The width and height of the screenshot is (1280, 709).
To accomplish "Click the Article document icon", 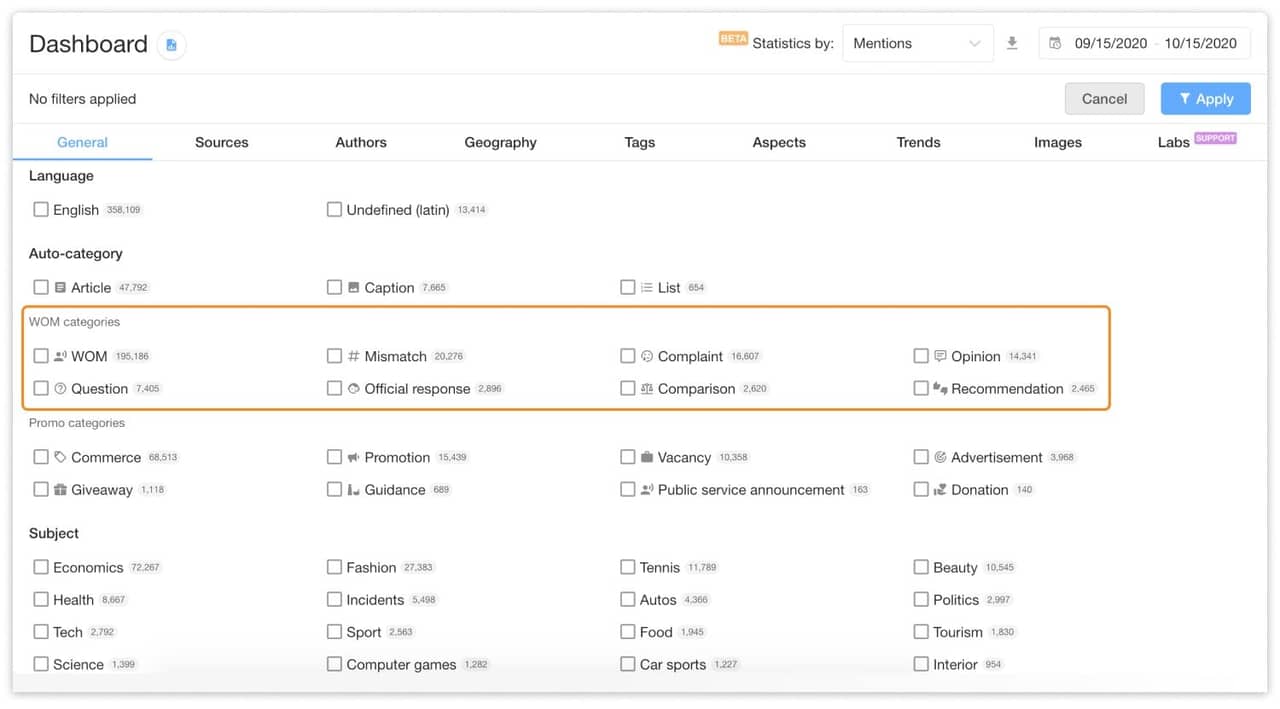I will click(61, 287).
